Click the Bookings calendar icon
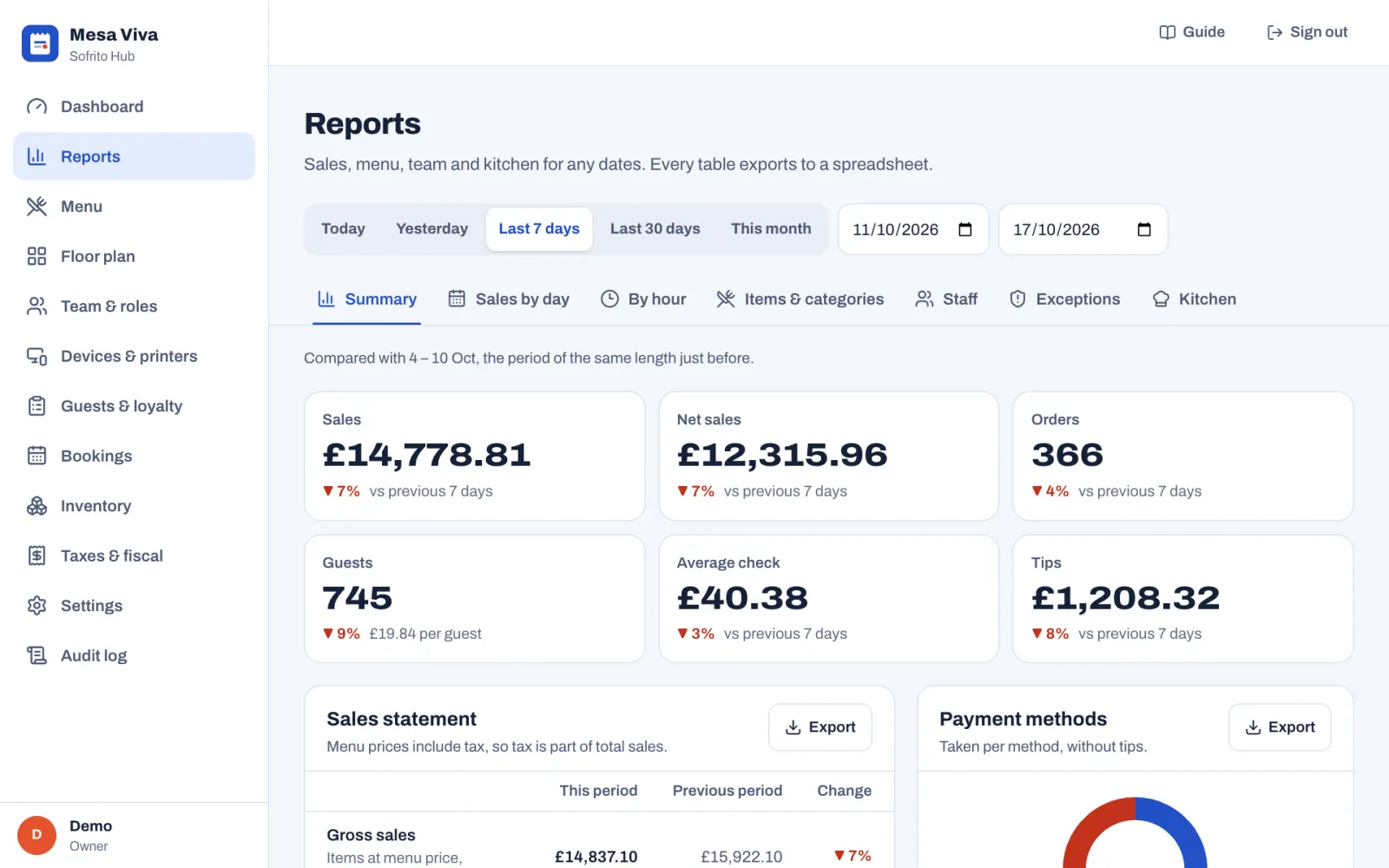Screen dimensions: 1389x868 coord(36,456)
